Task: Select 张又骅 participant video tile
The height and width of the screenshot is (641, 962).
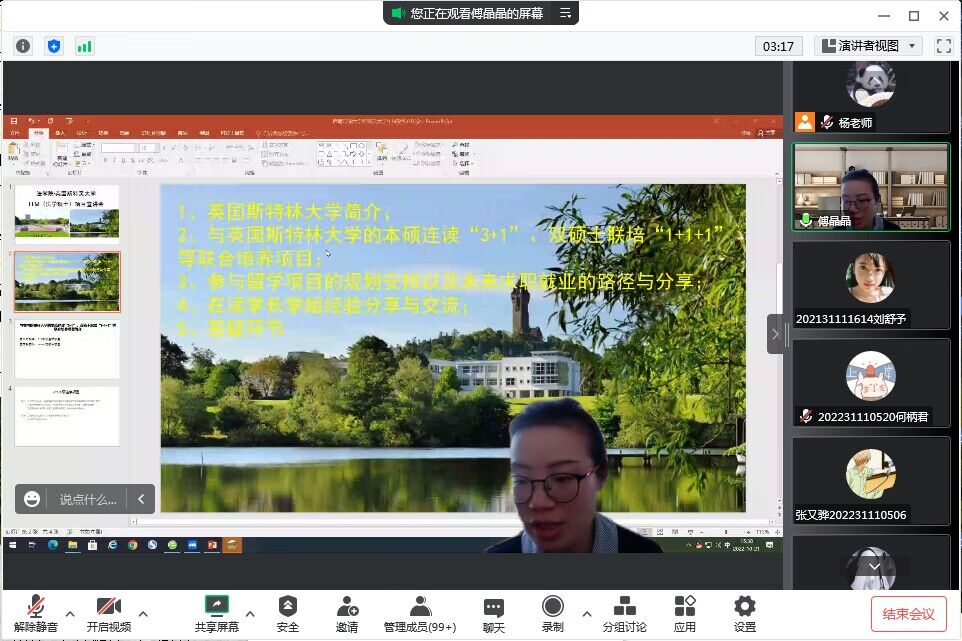Action: click(871, 481)
